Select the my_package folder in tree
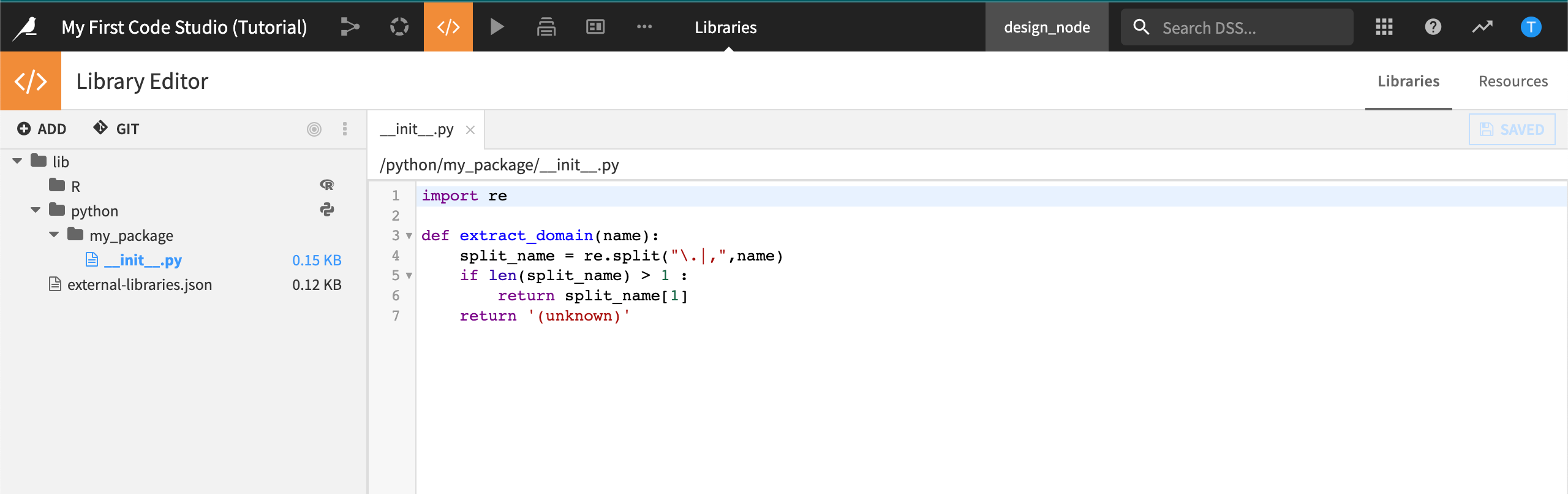 coord(131,235)
